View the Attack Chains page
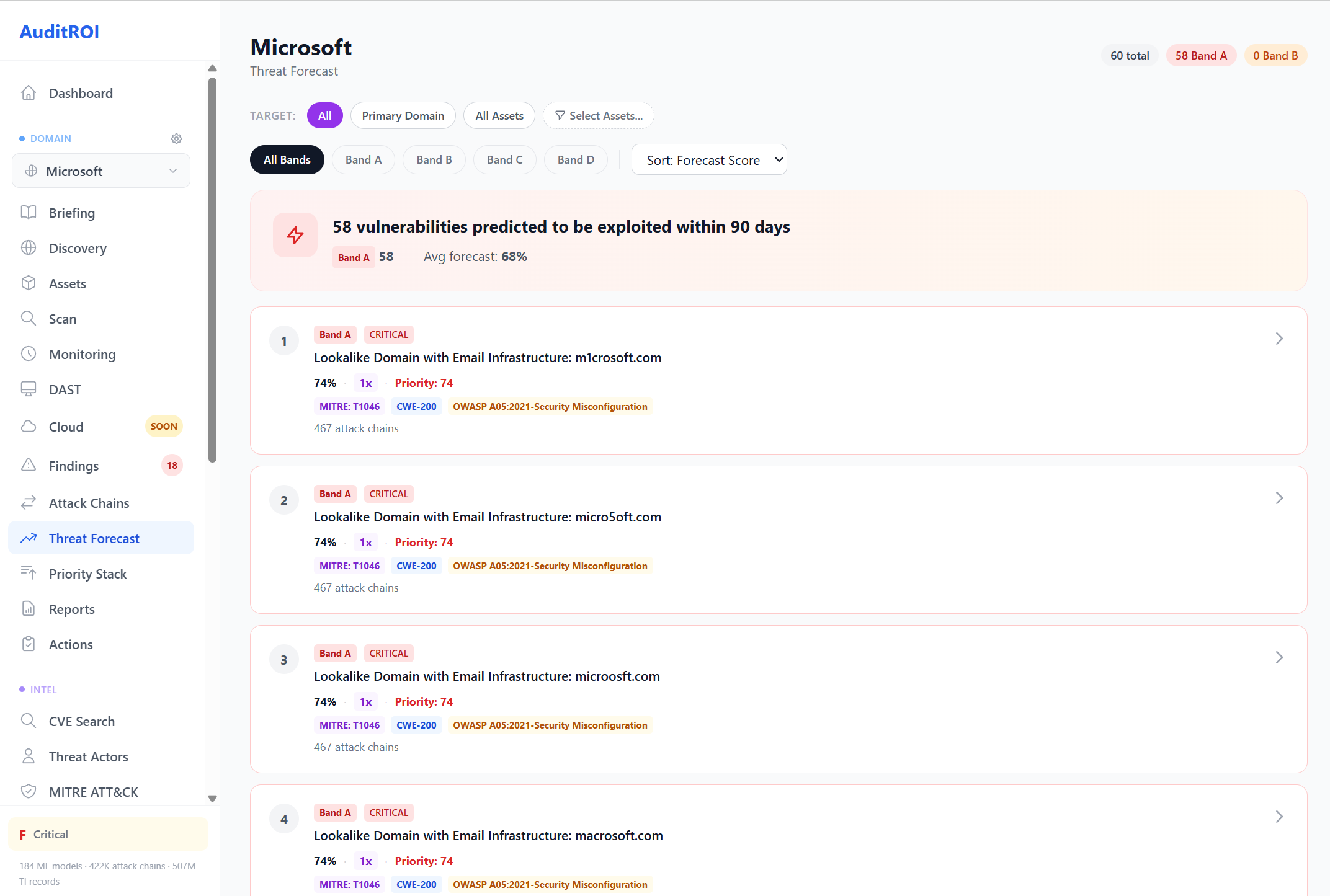 click(89, 503)
